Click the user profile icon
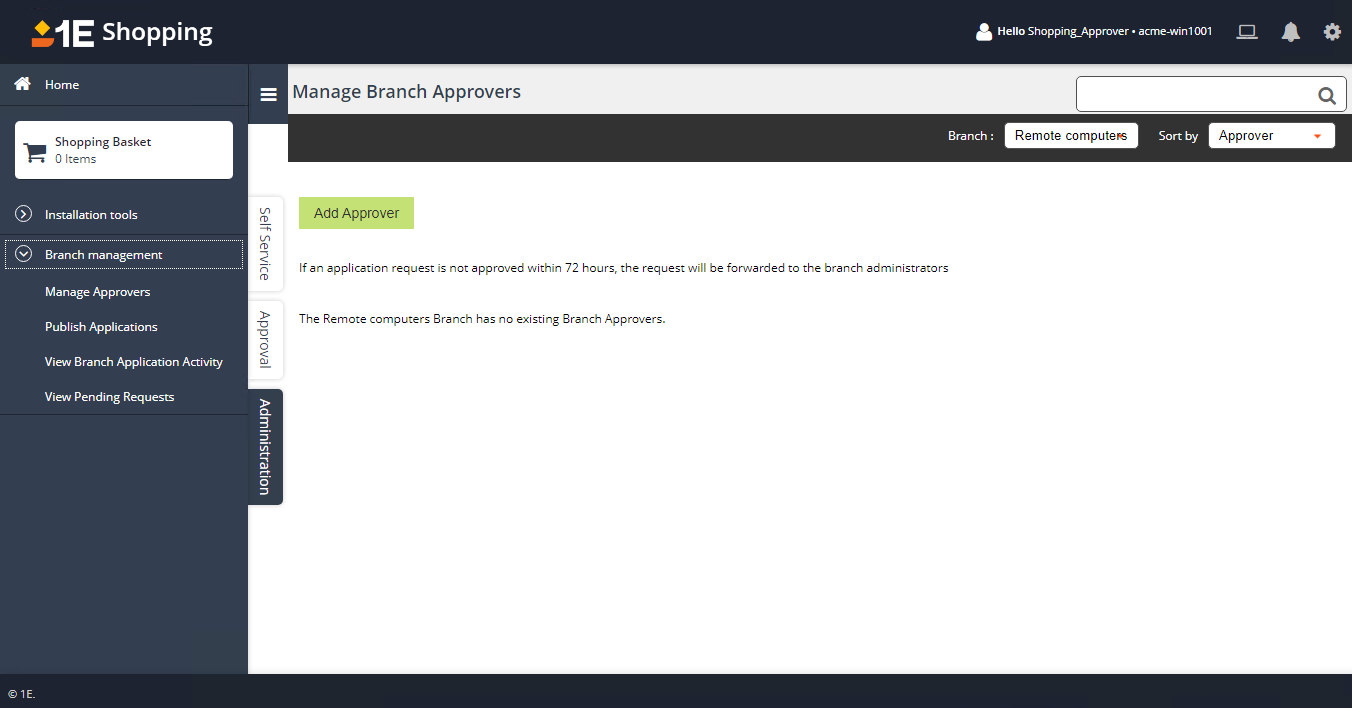 (x=984, y=32)
